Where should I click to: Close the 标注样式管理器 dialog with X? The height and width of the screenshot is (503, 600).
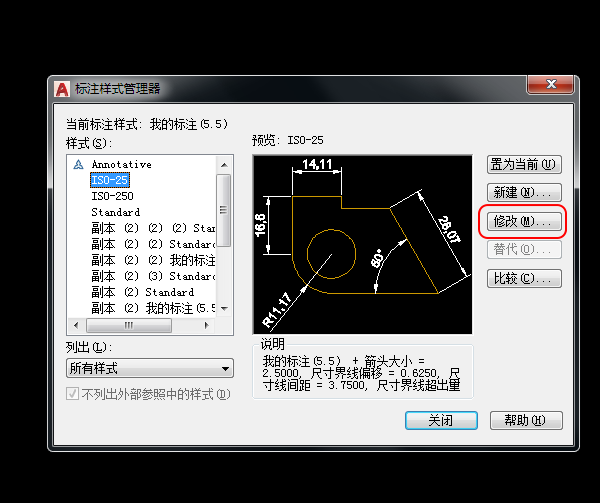(x=550, y=84)
